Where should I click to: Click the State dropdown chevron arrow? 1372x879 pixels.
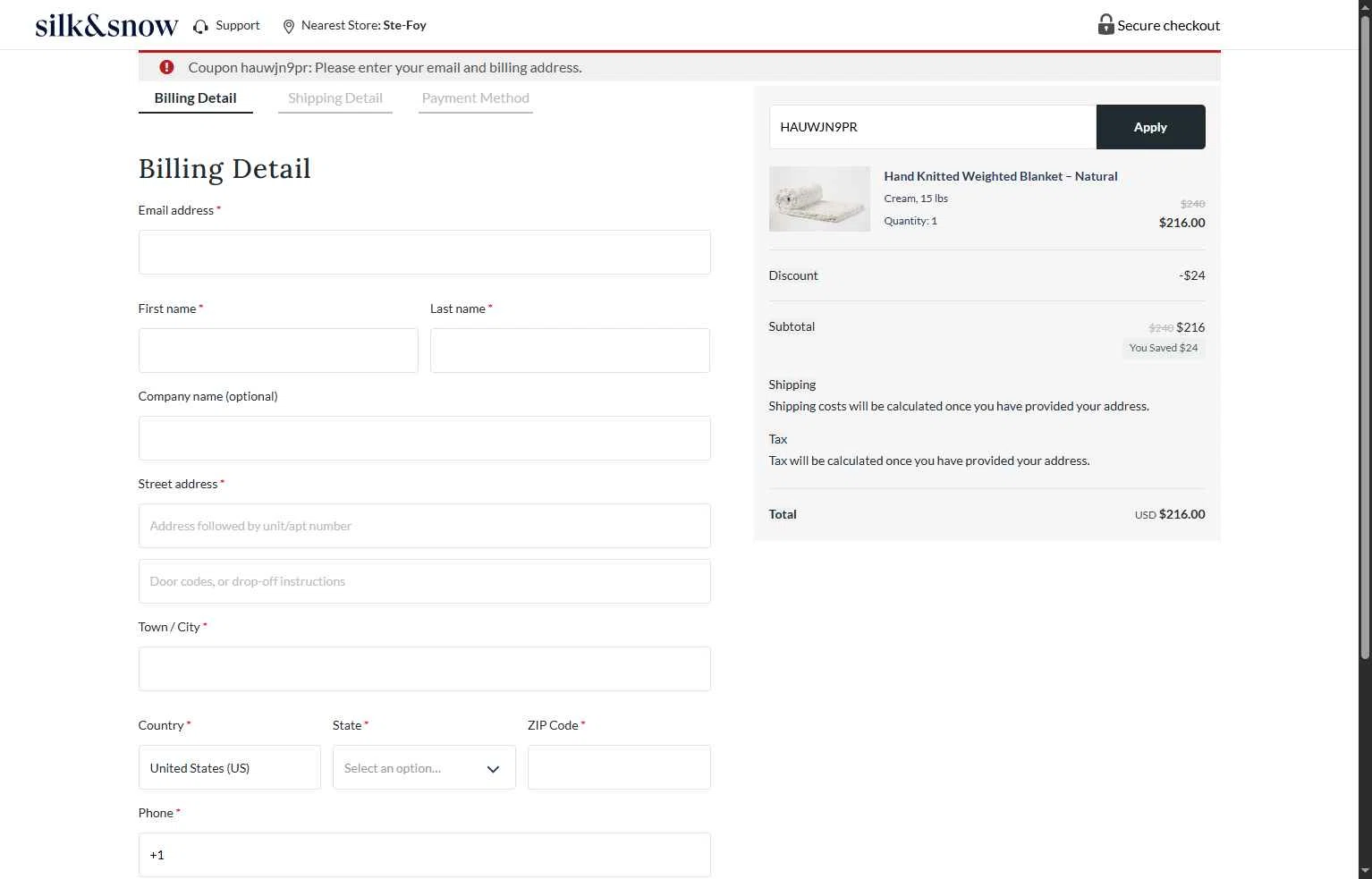[493, 769]
